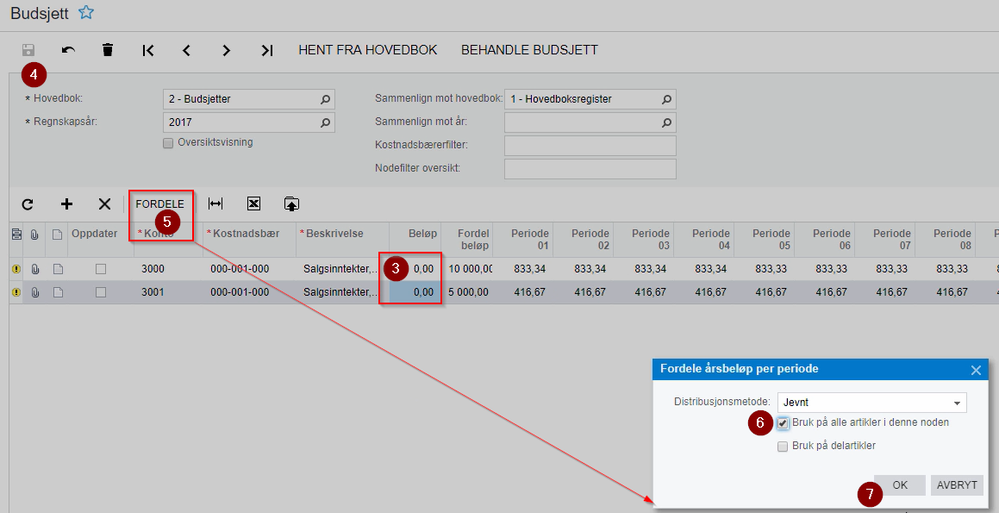The height and width of the screenshot is (513, 999).
Task: Click BEHANDLE BUDSJETT
Action: click(529, 50)
